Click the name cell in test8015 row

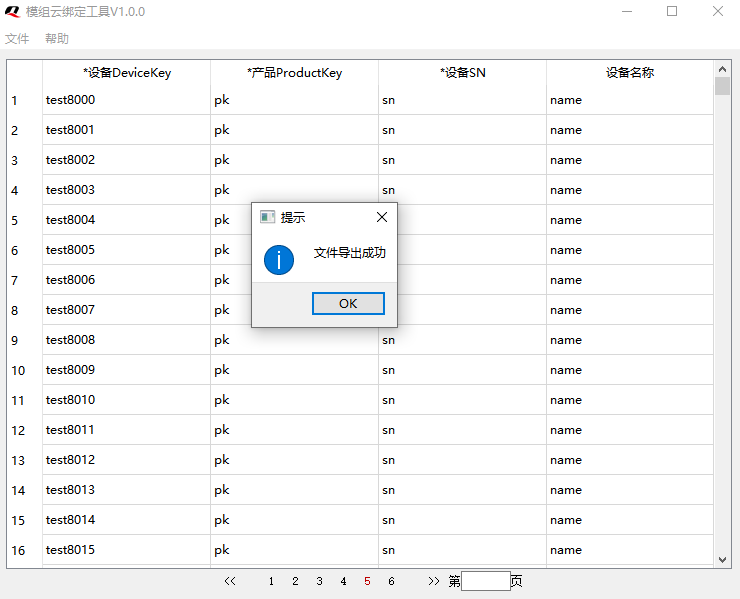point(630,549)
